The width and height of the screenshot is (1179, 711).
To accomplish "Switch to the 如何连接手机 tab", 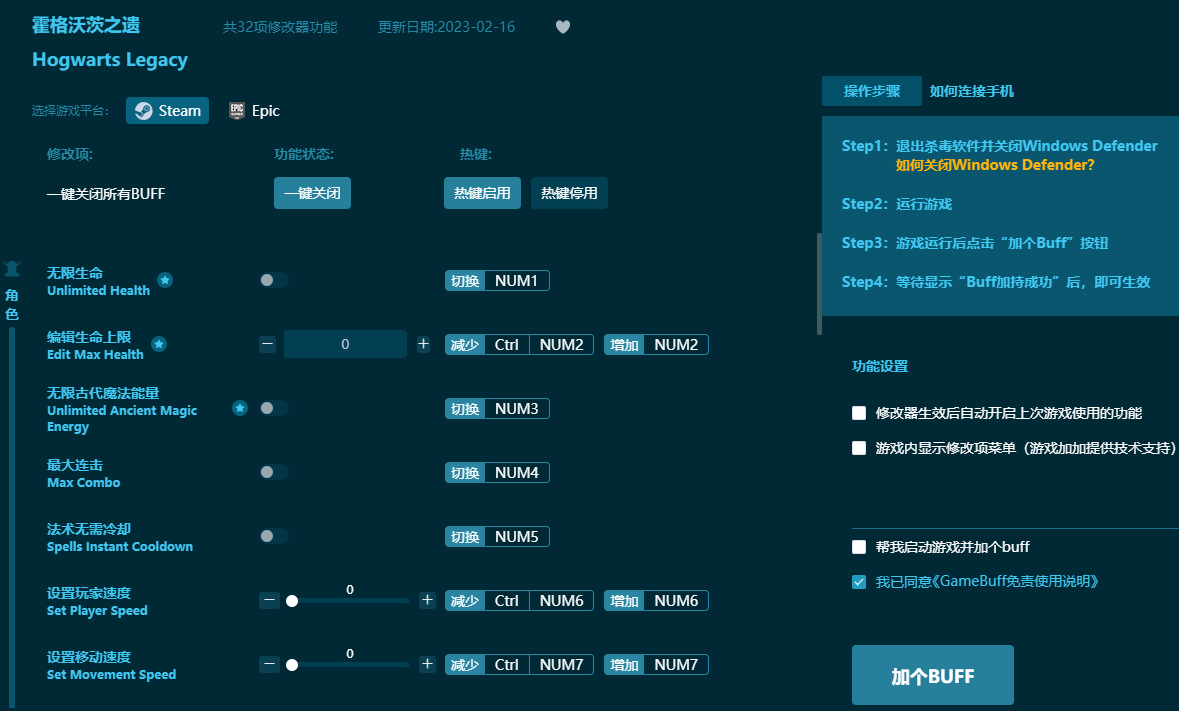I will pos(971,91).
